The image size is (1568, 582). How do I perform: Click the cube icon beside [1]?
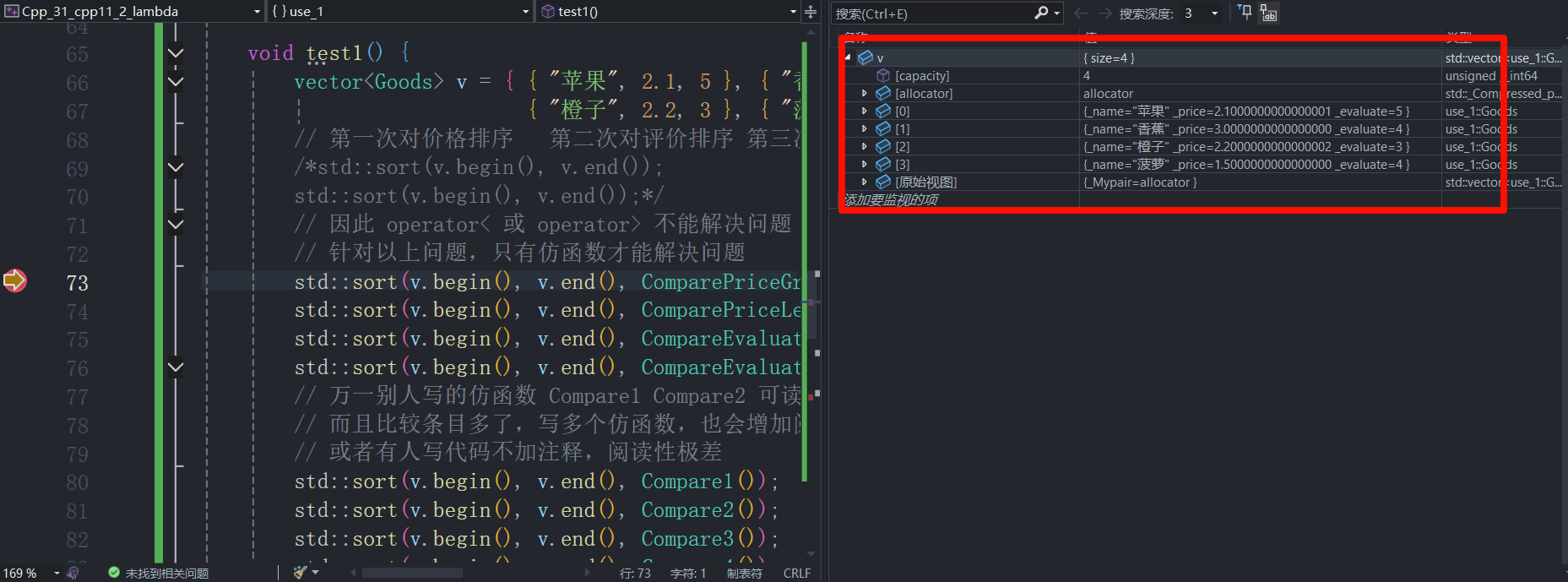coord(883,128)
